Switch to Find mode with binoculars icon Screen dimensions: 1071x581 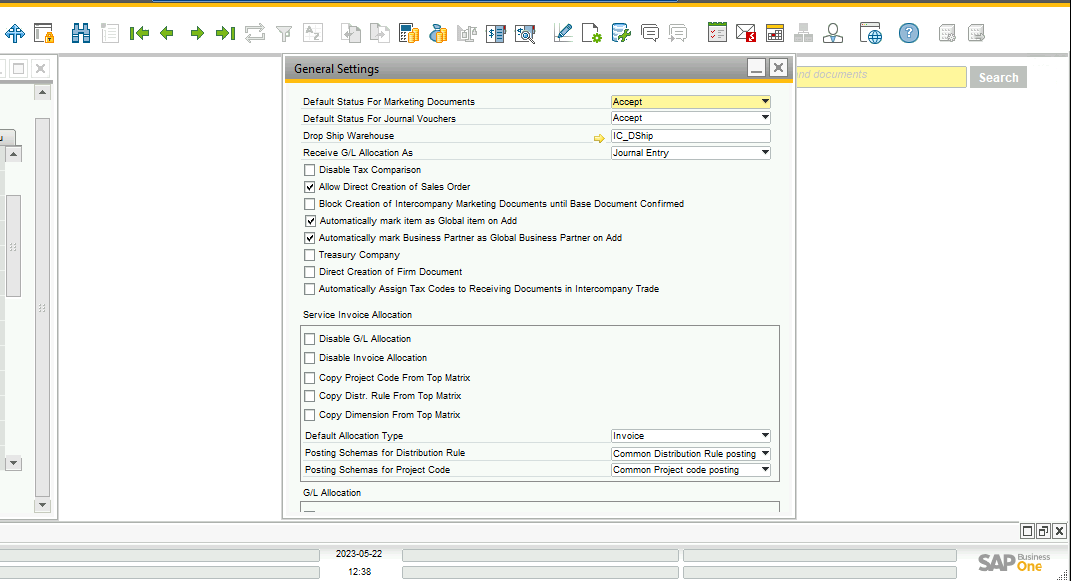click(x=81, y=33)
